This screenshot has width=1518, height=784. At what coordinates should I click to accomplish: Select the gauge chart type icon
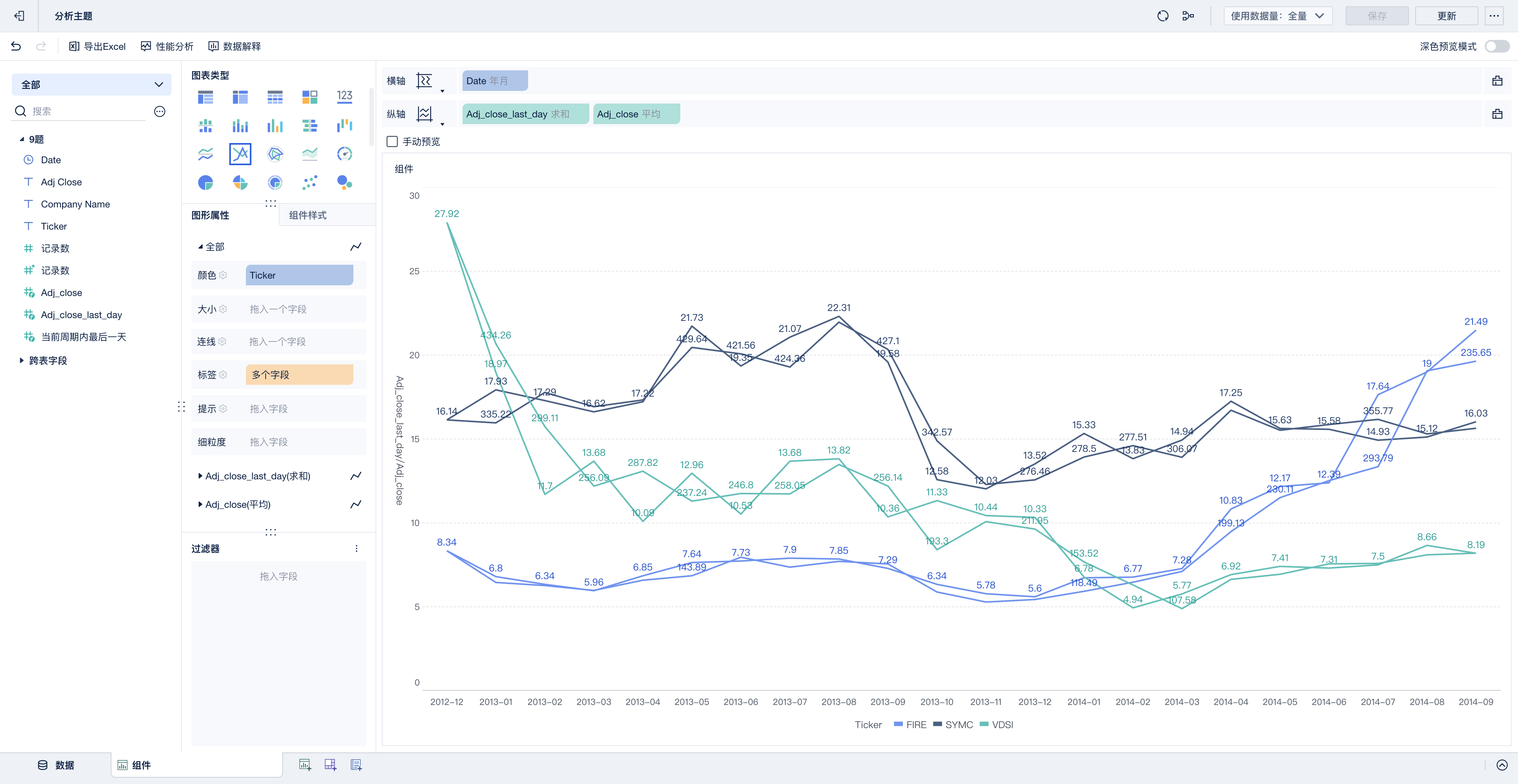click(x=344, y=155)
